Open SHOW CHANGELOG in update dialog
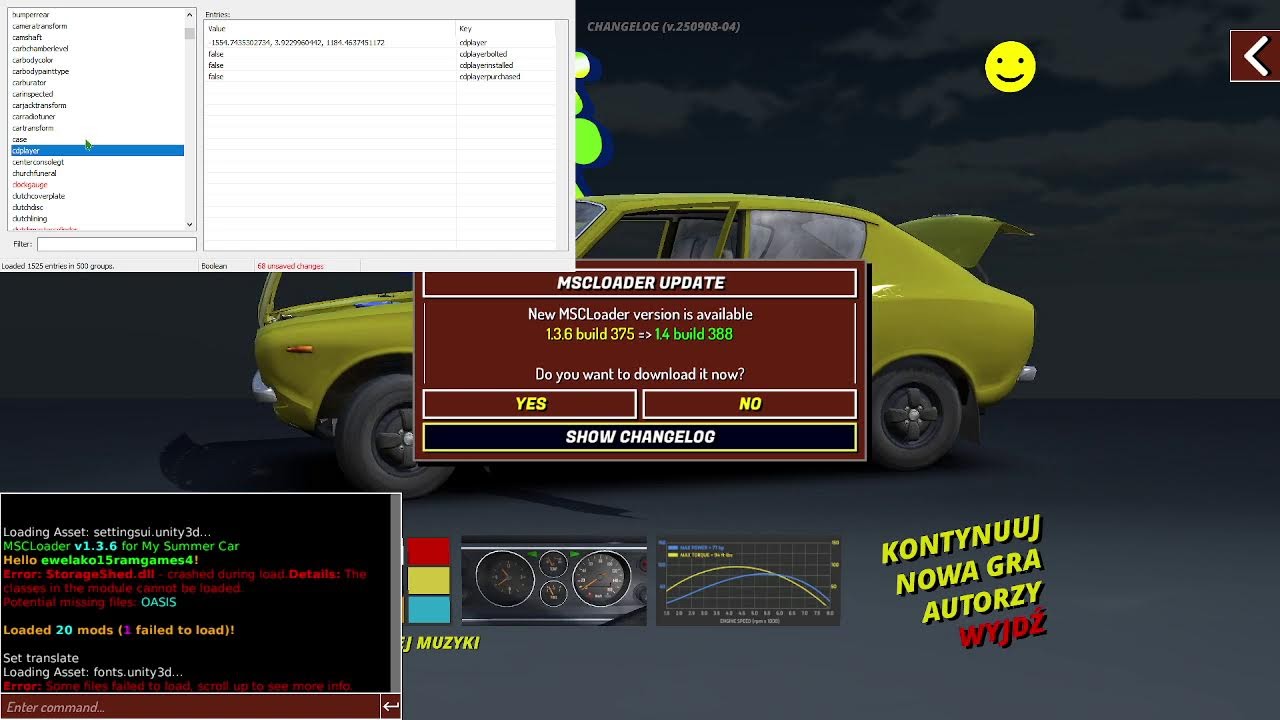This screenshot has width=1280, height=720. point(640,437)
